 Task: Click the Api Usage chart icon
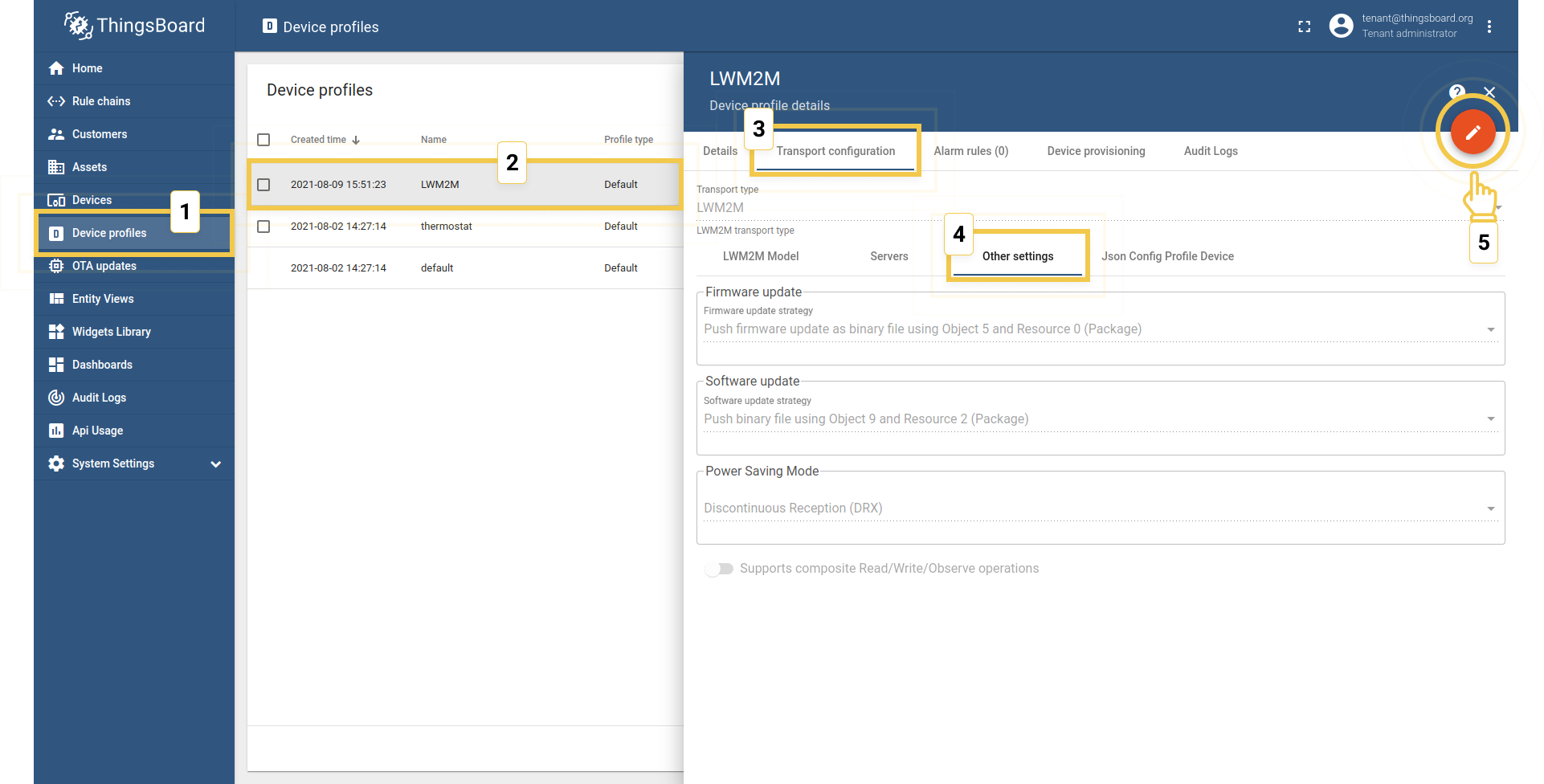pyautogui.click(x=56, y=431)
